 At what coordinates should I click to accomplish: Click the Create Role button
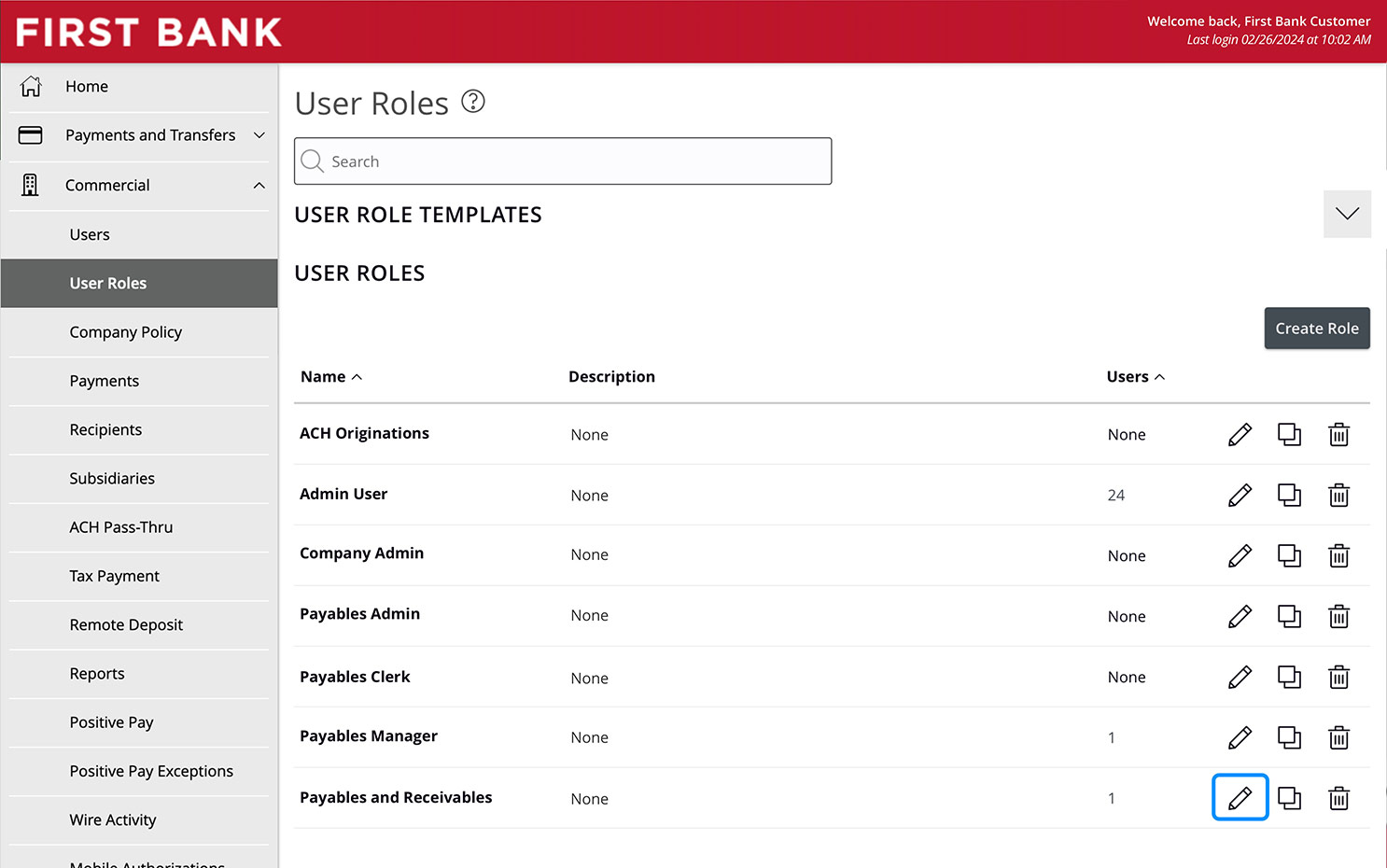pyautogui.click(x=1317, y=328)
